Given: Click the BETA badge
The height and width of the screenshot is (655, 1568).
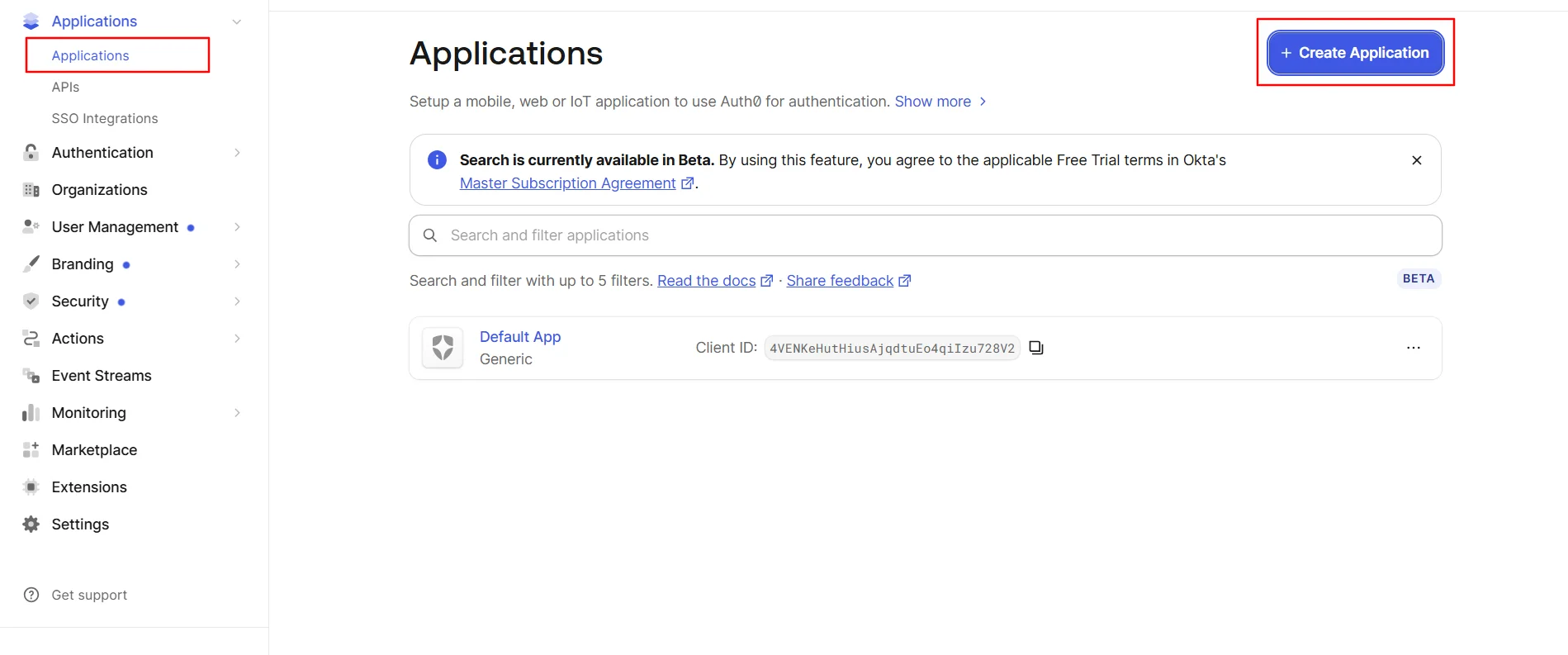Looking at the screenshot, I should click(1419, 279).
